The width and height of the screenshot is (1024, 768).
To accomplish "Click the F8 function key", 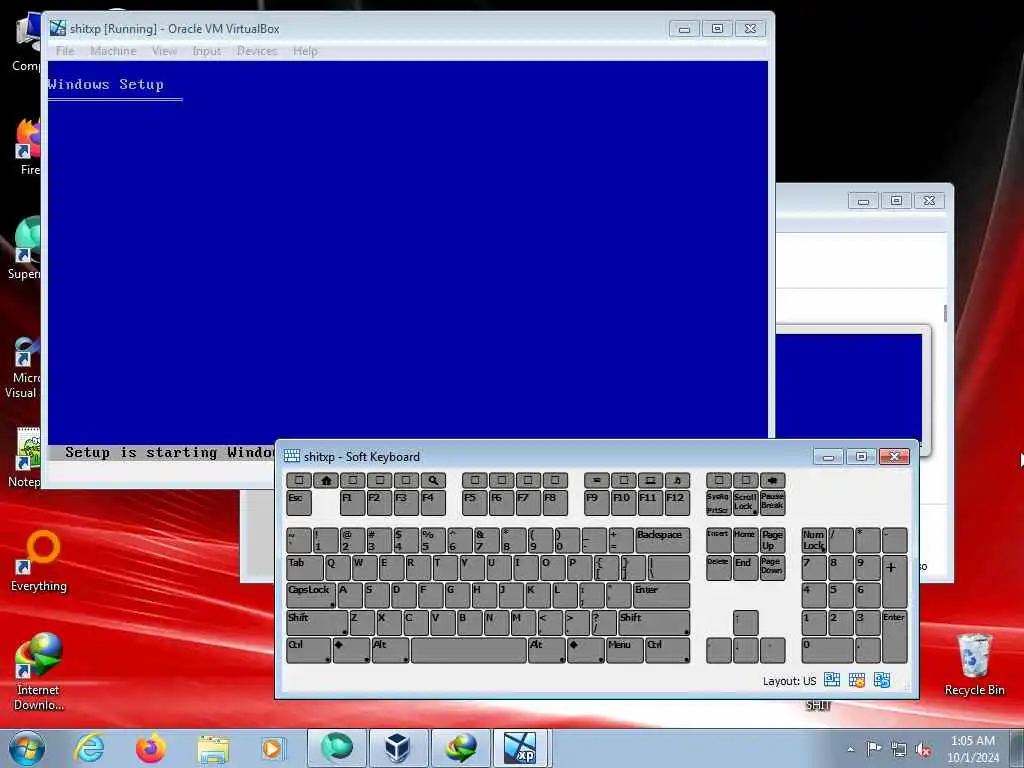I will point(555,503).
